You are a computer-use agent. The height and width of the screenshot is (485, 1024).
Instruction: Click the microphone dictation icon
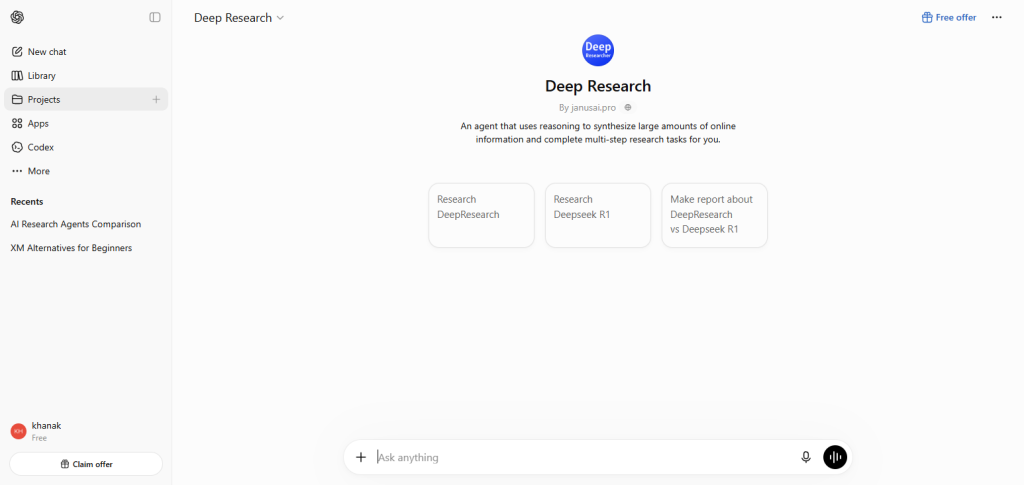click(x=806, y=457)
